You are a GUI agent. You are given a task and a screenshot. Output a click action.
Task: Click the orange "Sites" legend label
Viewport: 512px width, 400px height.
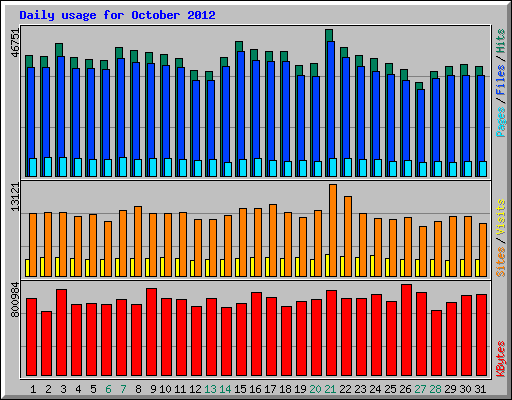[501, 262]
